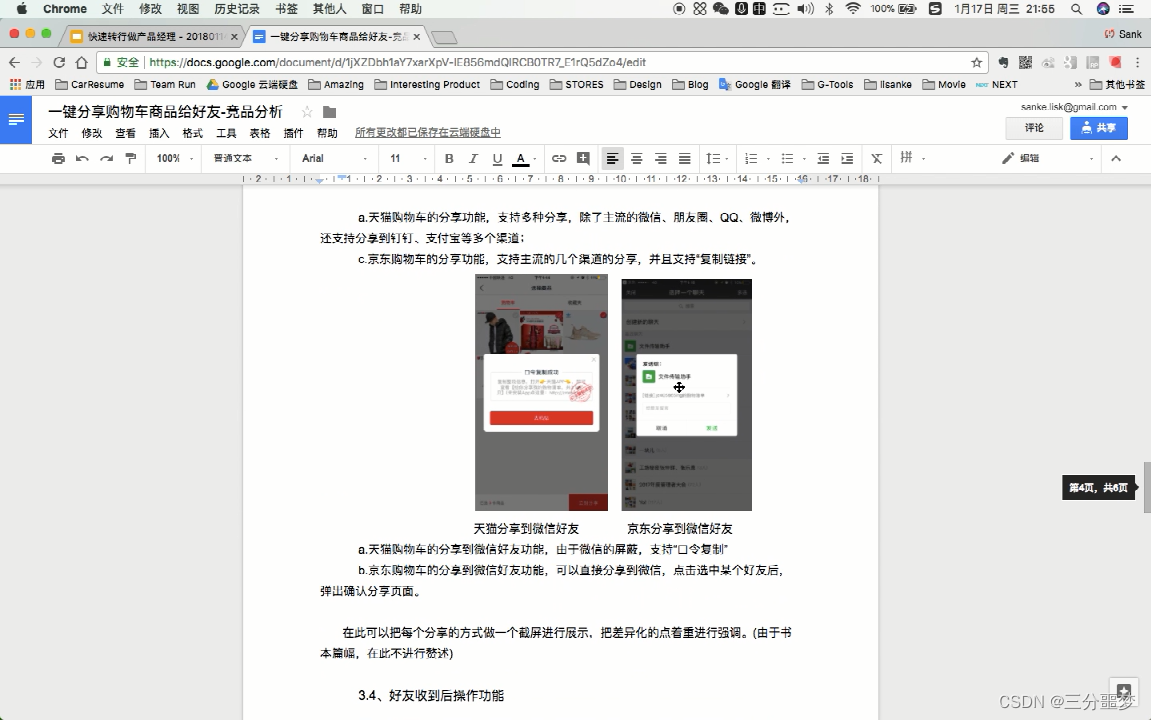This screenshot has width=1151, height=720.
Task: Click the 评论 comments button
Action: pyautogui.click(x=1034, y=128)
